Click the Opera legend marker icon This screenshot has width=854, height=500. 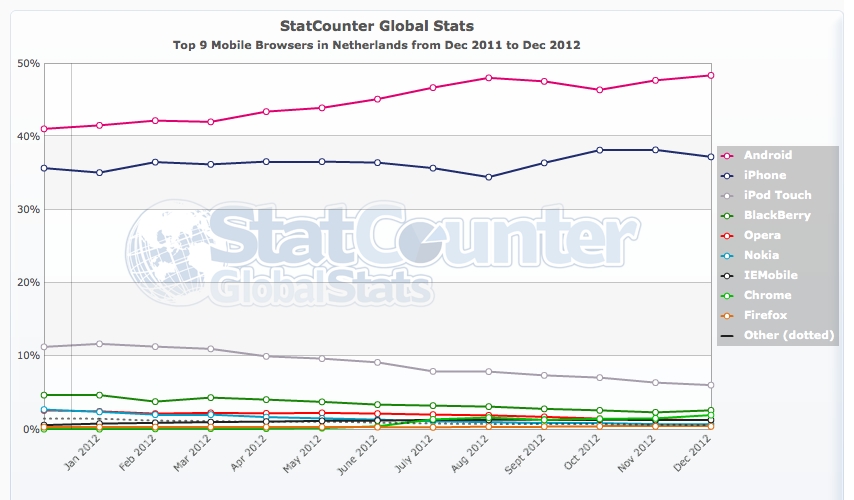726,235
